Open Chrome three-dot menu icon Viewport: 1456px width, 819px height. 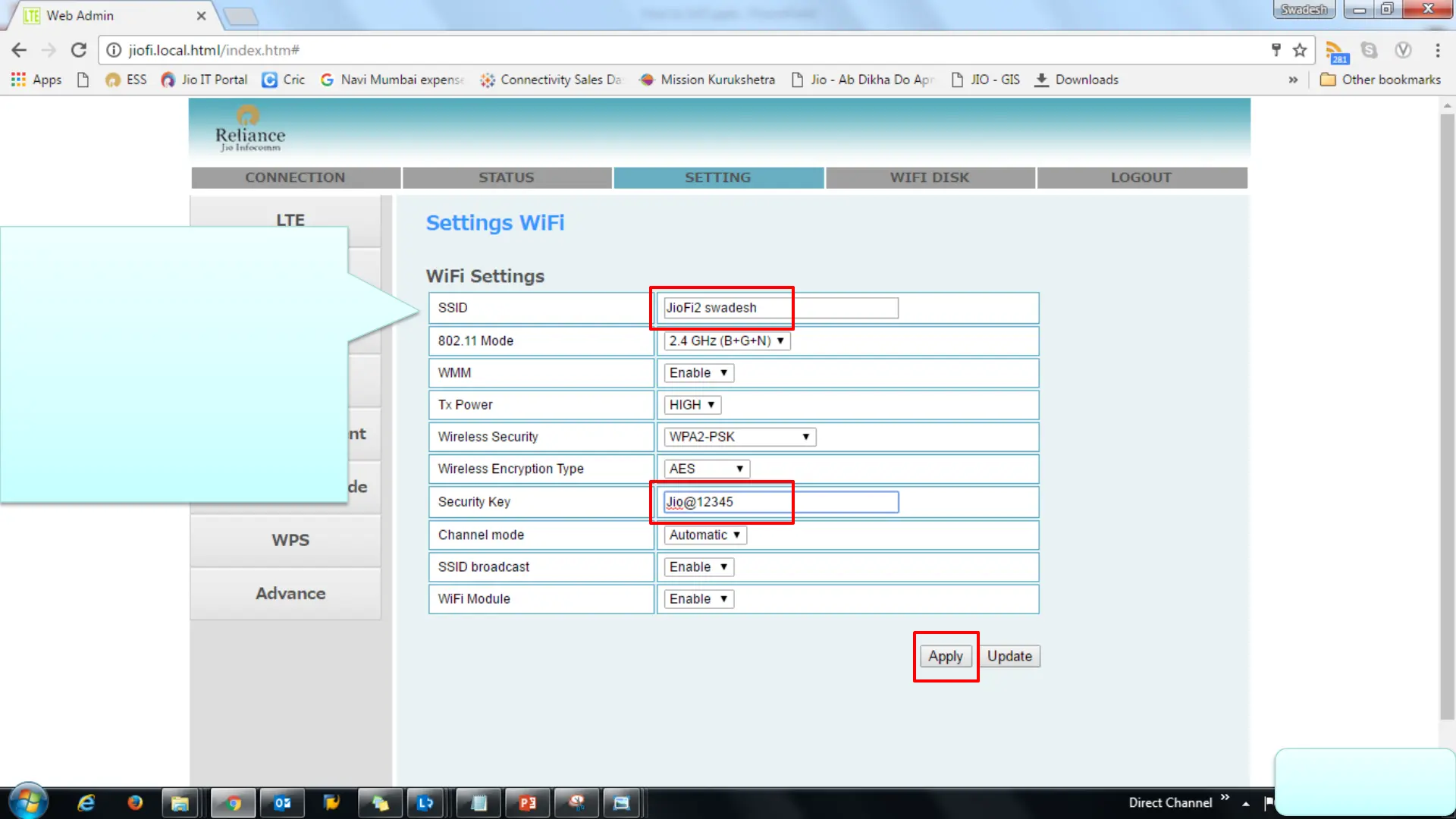click(x=1437, y=50)
